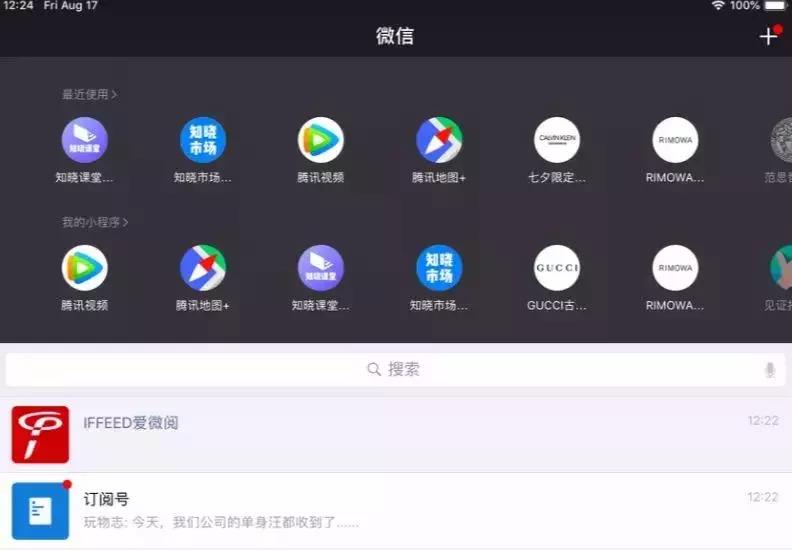Open the Calvin Klein 七夕限定 mini program
The width and height of the screenshot is (792, 550).
pyautogui.click(x=557, y=140)
